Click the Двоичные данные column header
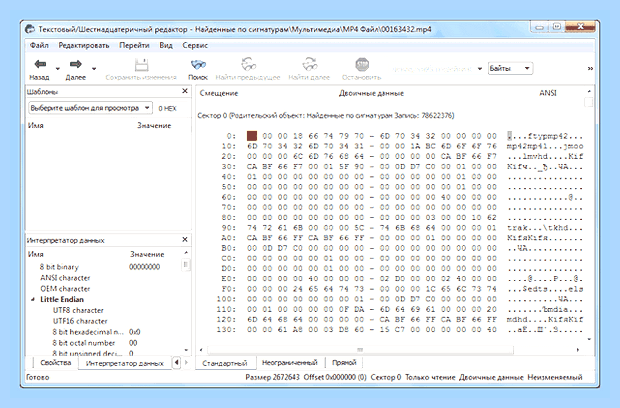The width and height of the screenshot is (620, 408). [x=371, y=93]
